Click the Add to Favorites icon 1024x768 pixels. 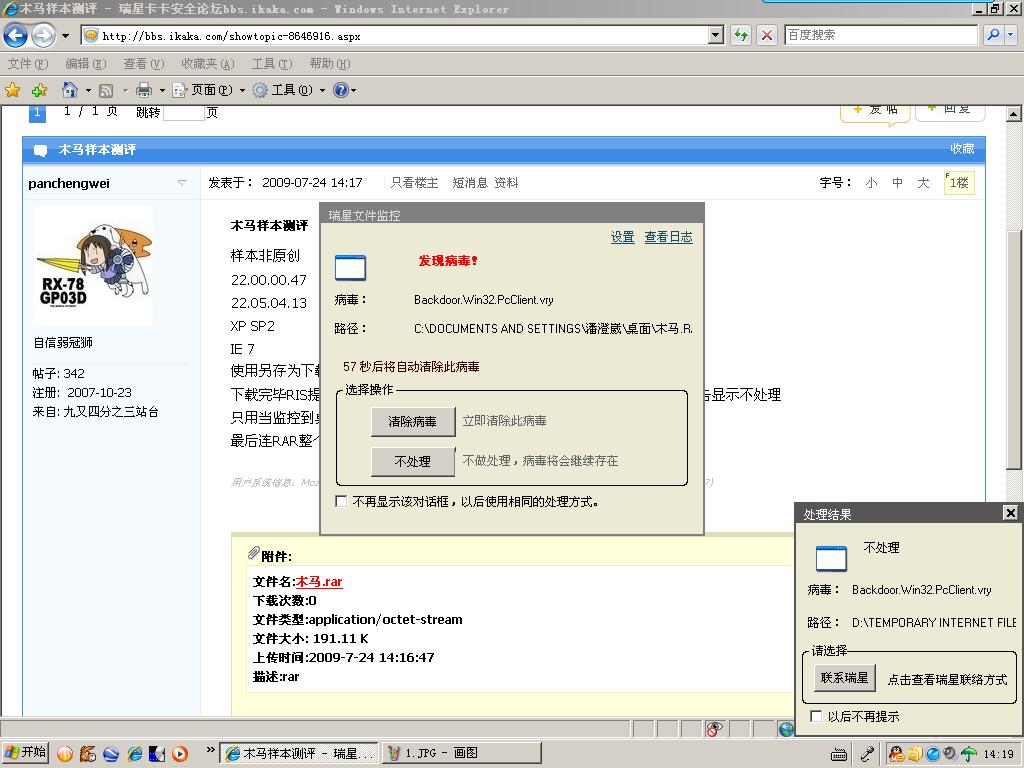point(40,90)
